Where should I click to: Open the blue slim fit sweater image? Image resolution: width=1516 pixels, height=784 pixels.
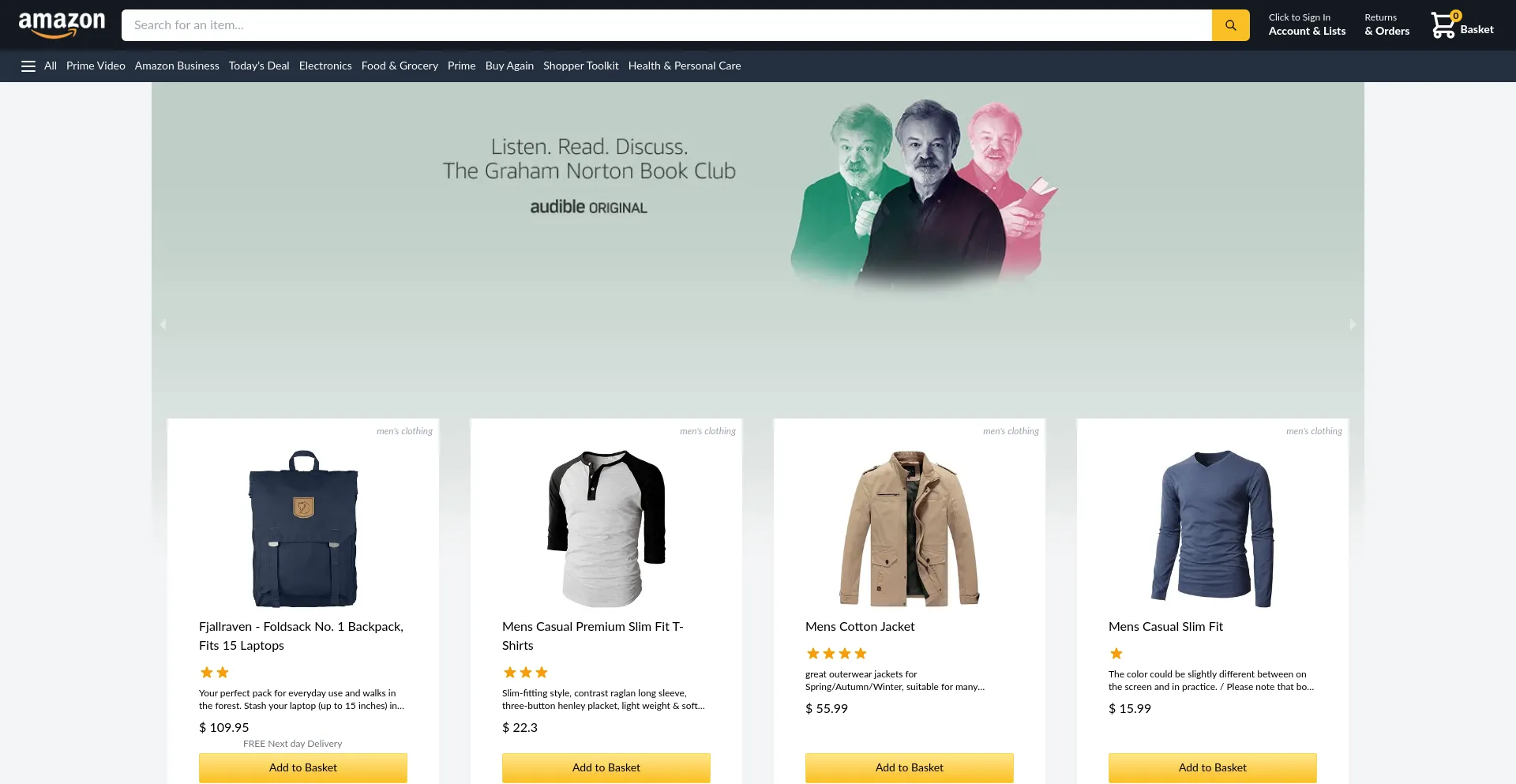point(1213,528)
